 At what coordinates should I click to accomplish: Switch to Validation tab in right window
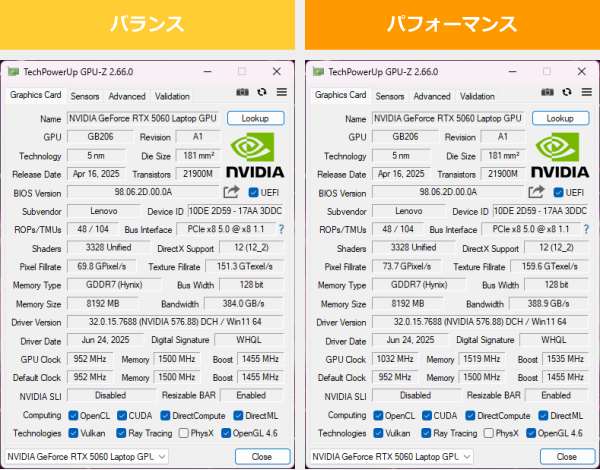pyautogui.click(x=477, y=96)
